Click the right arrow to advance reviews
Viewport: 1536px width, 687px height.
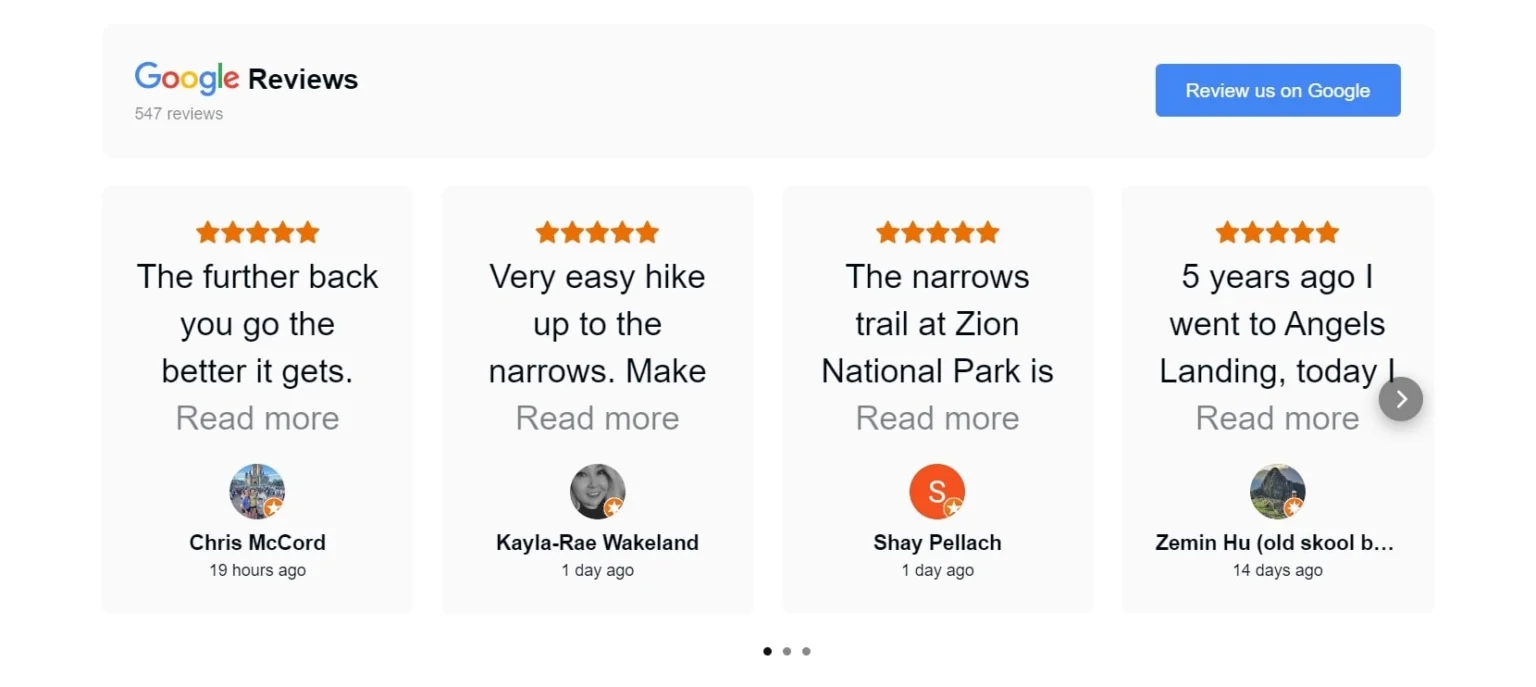pyautogui.click(x=1401, y=398)
